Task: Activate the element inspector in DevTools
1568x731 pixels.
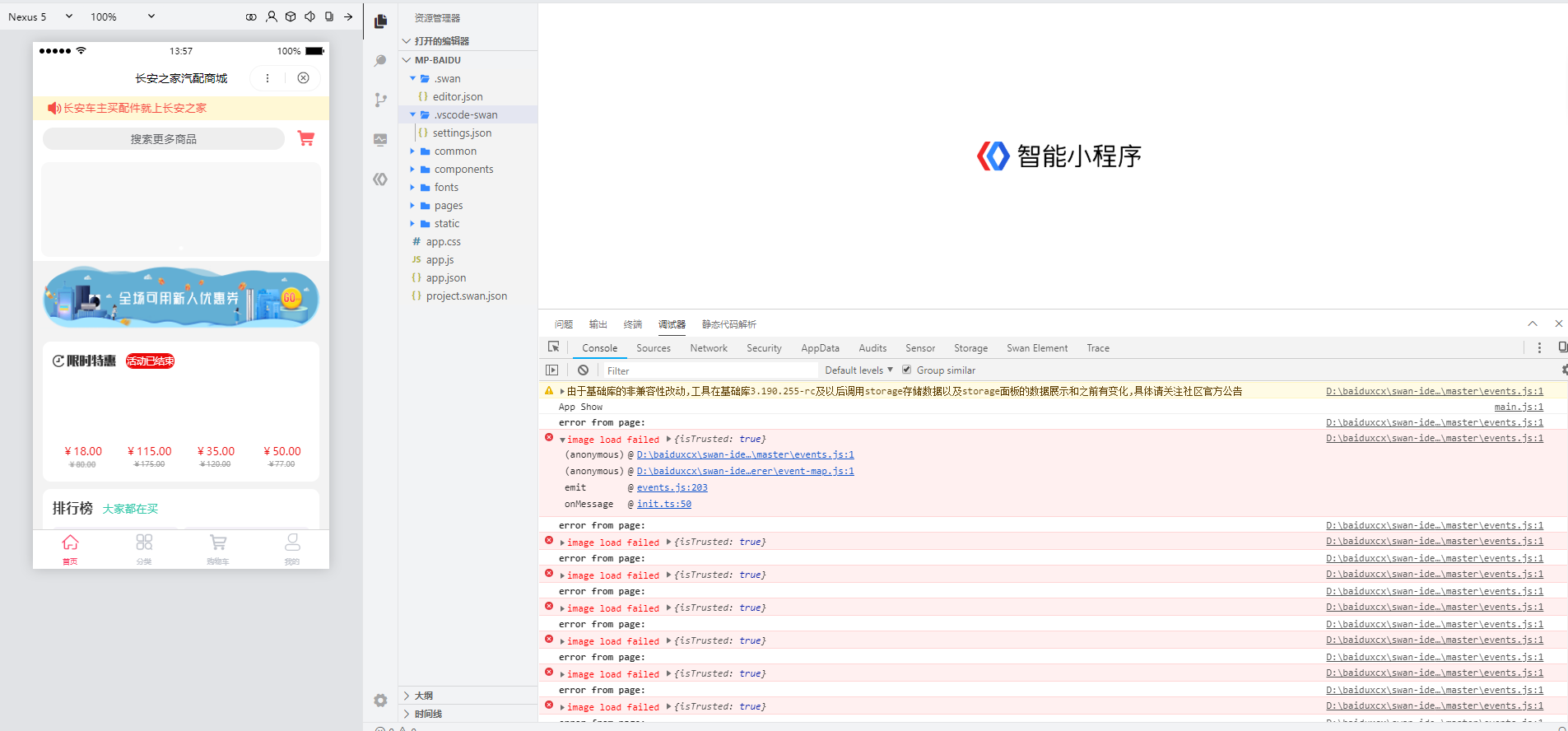Action: [554, 347]
